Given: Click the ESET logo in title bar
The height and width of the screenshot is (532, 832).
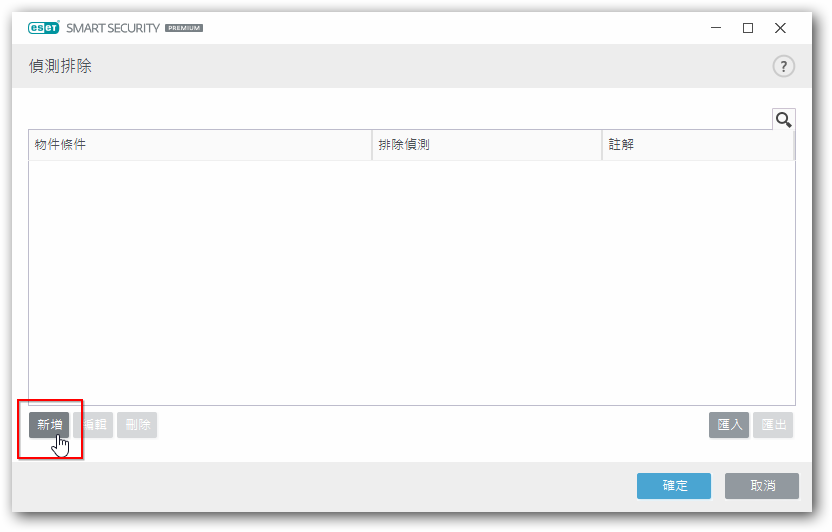Looking at the screenshot, I should pyautogui.click(x=44, y=28).
